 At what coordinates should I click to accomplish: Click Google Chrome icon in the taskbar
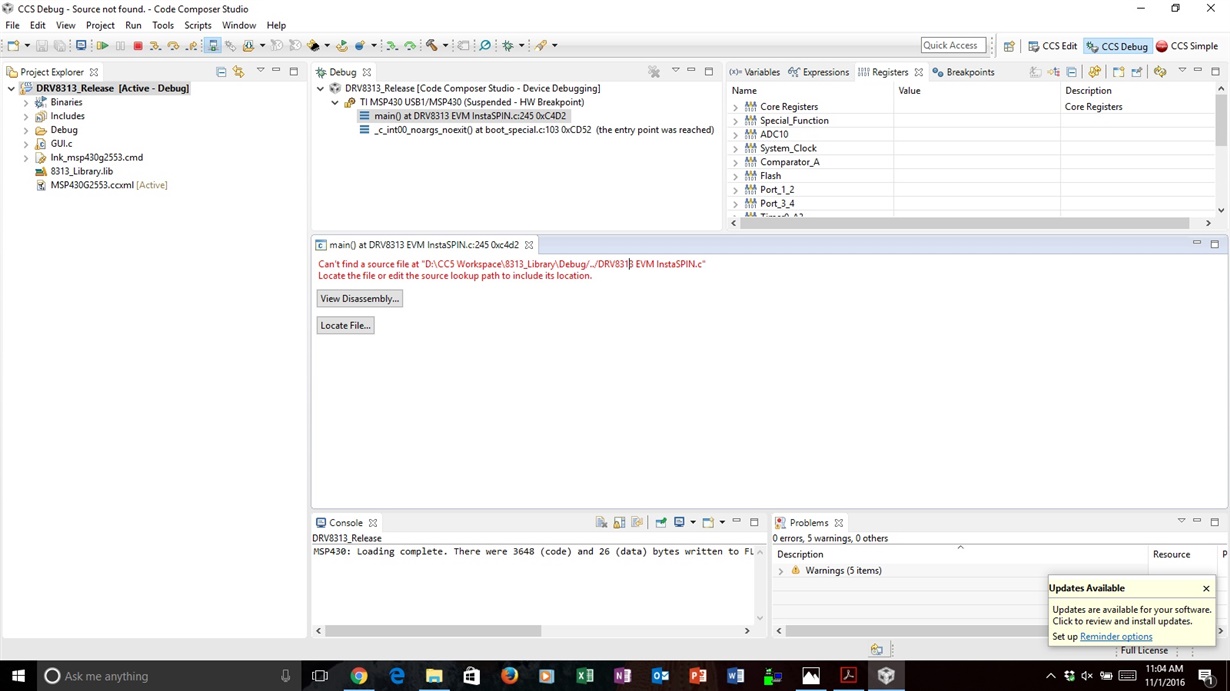[x=359, y=676]
